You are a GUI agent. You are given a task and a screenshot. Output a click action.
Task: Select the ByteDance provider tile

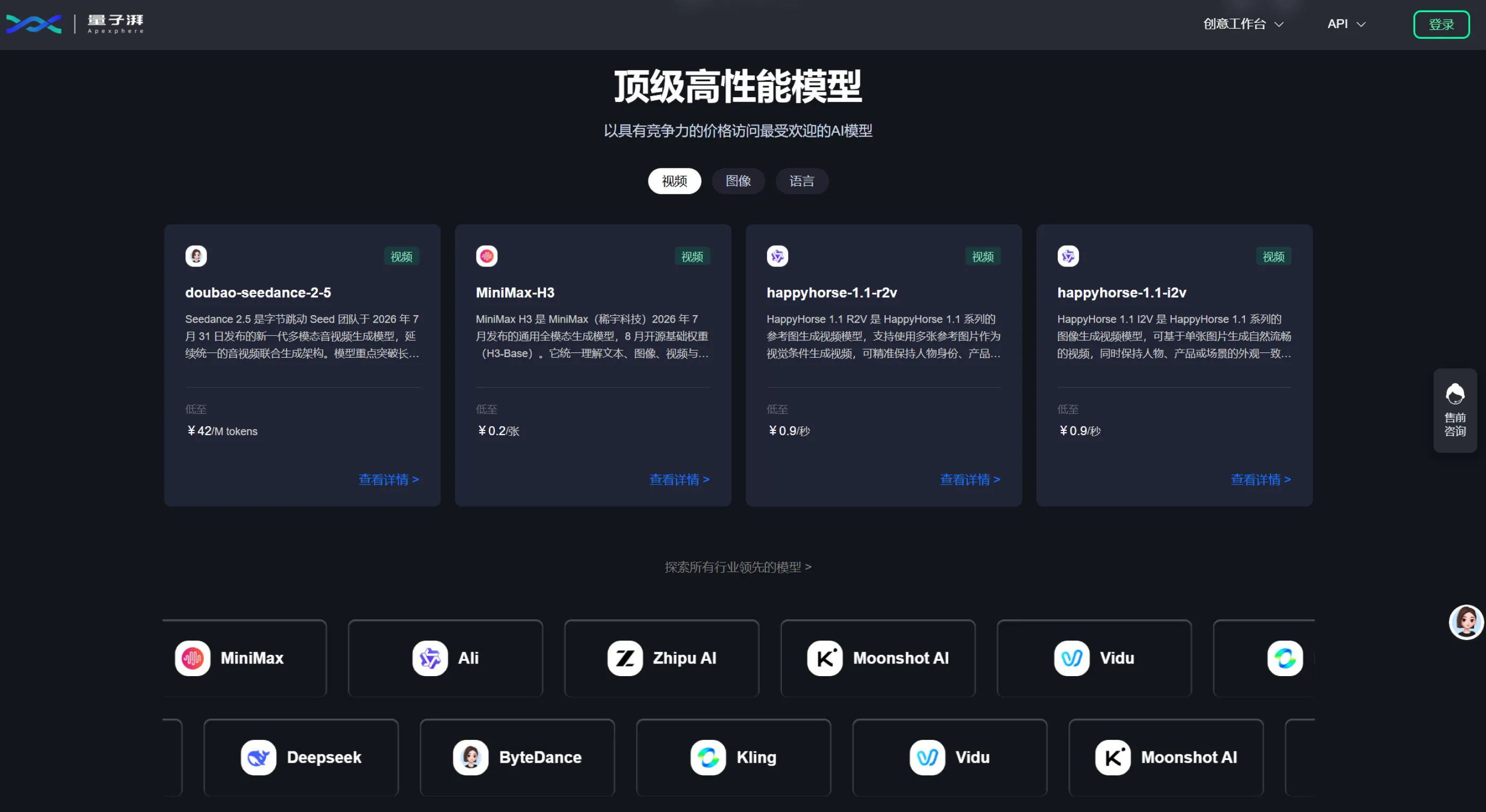point(517,757)
